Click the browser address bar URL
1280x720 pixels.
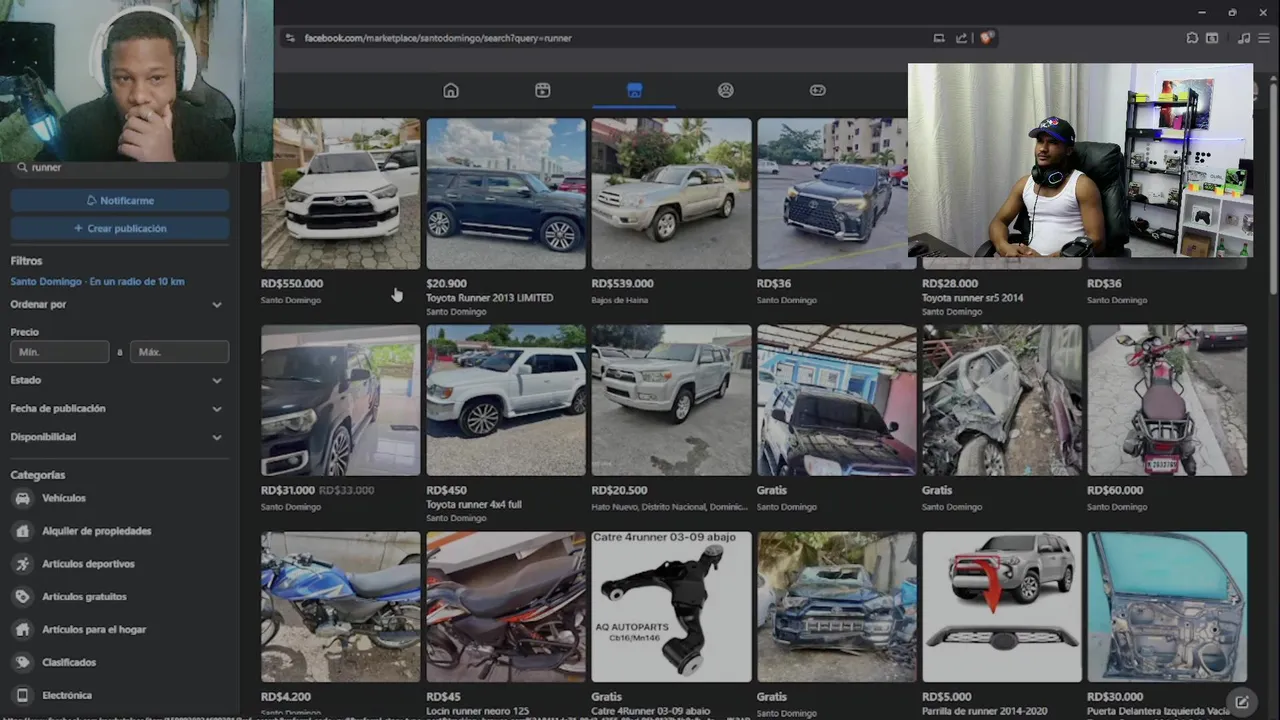(438, 38)
